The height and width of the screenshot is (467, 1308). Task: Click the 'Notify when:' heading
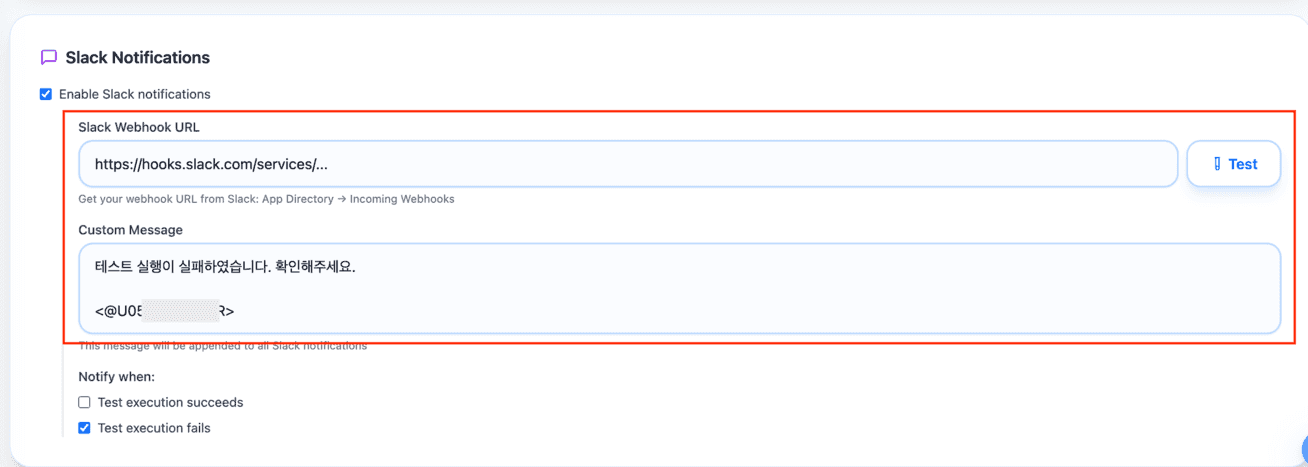(x=116, y=377)
